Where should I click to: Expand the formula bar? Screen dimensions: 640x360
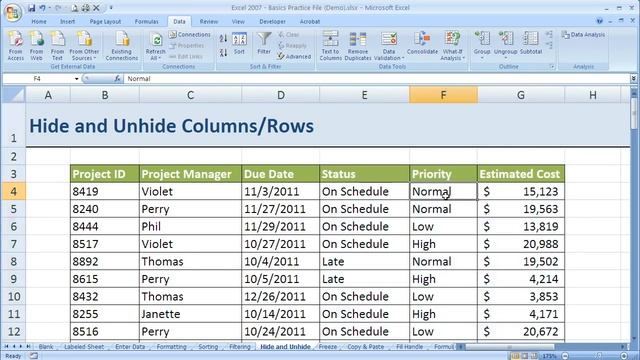[633, 78]
